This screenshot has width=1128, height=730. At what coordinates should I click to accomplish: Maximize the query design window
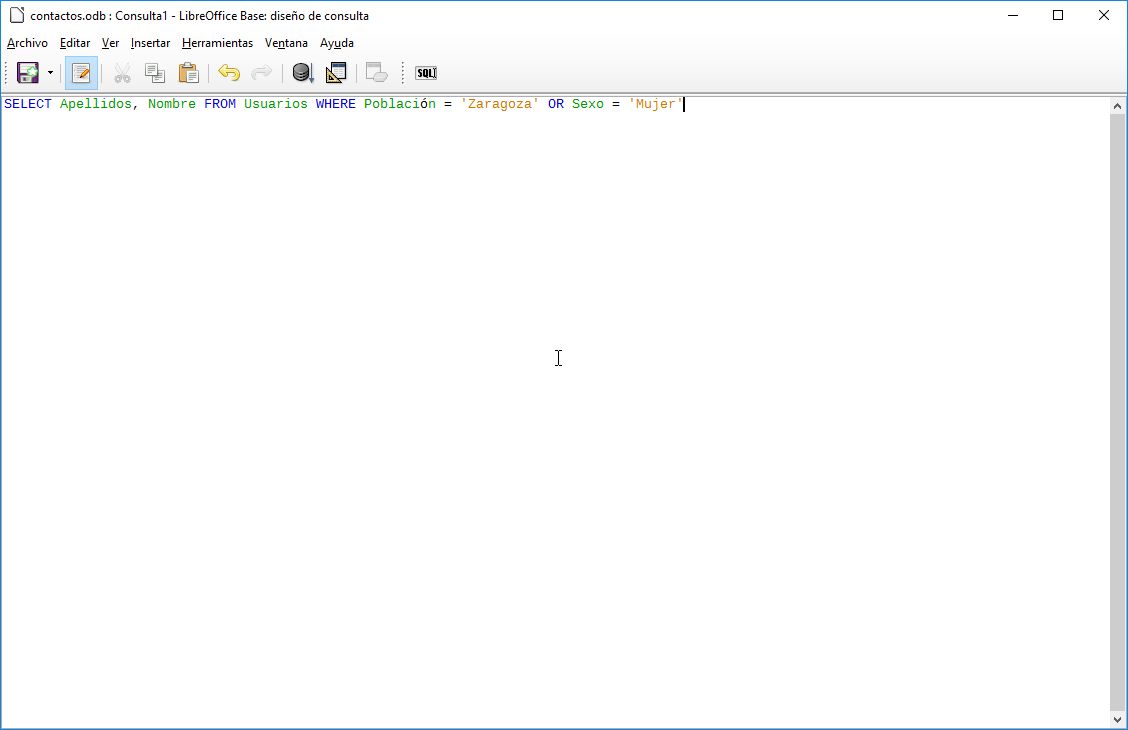tap(1058, 15)
